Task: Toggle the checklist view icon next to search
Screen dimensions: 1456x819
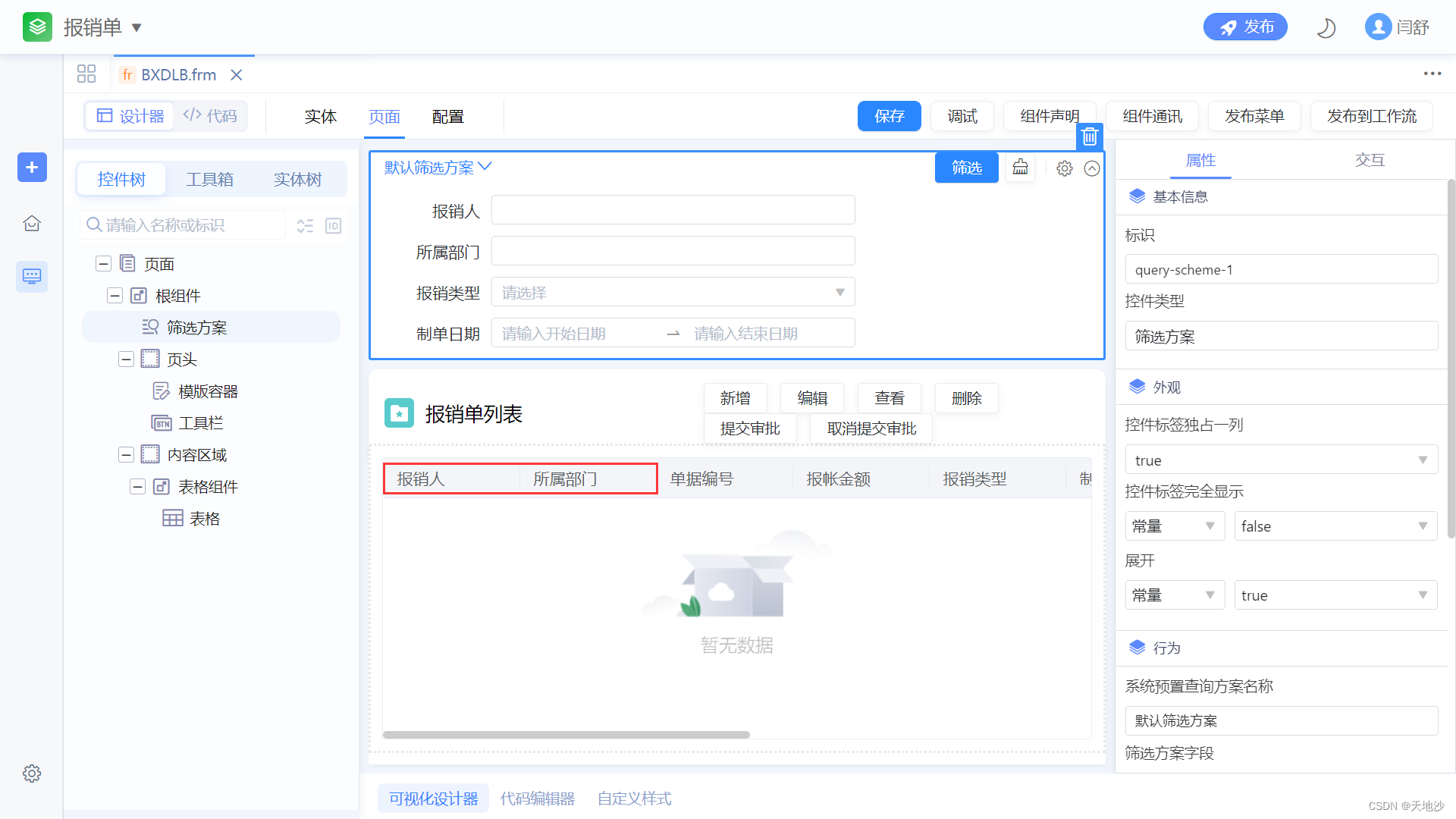Action: click(x=305, y=226)
